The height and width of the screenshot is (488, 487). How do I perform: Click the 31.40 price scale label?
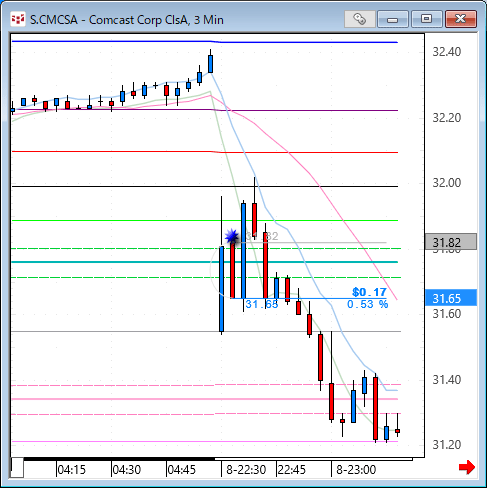pos(447,379)
